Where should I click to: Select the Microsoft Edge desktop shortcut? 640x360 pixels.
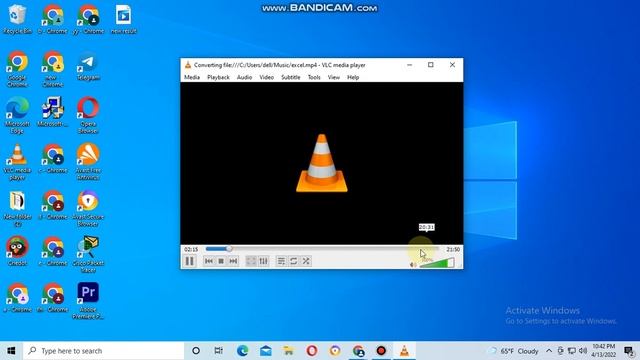pos(17,115)
